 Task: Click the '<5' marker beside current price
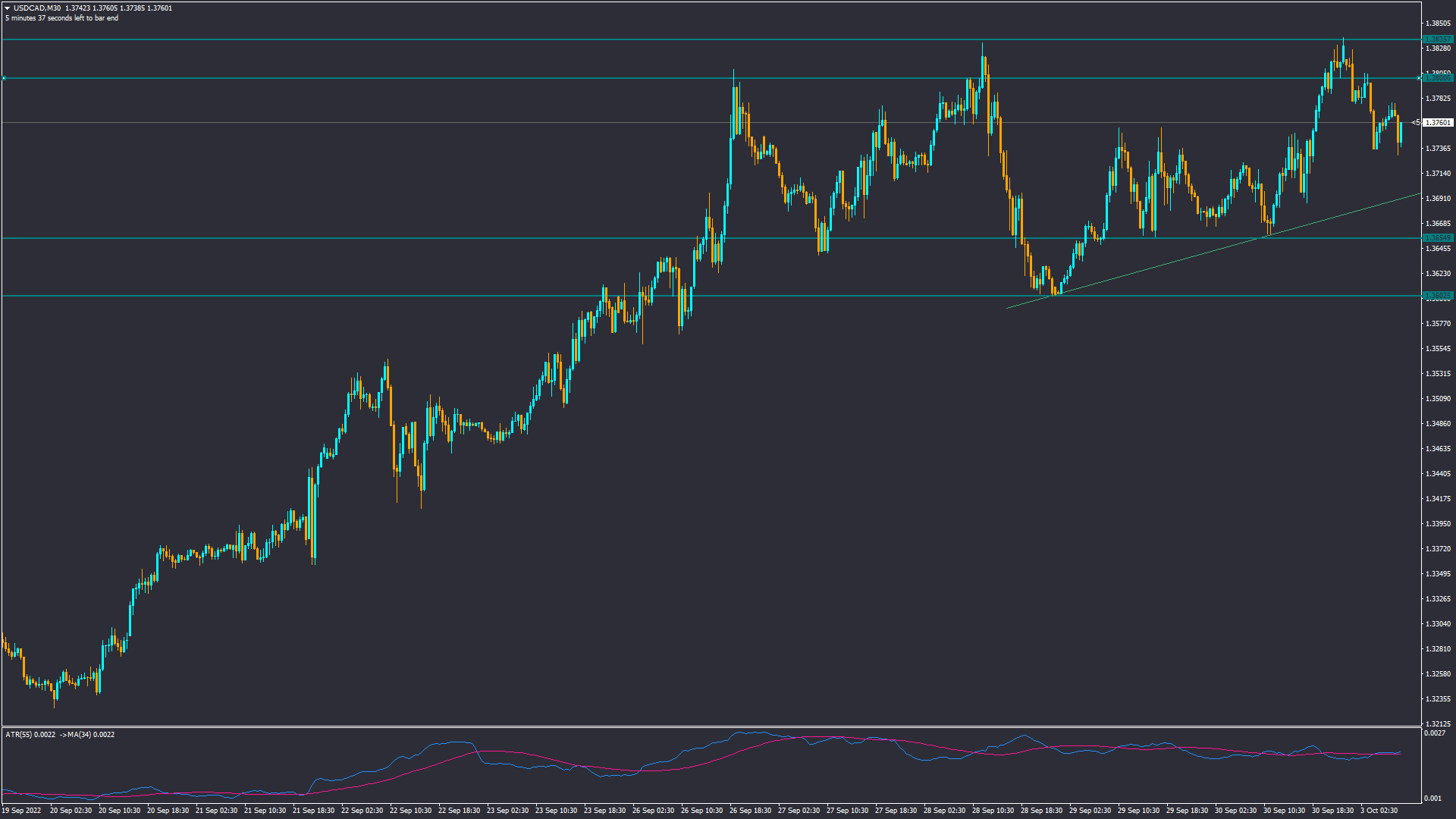click(1415, 122)
